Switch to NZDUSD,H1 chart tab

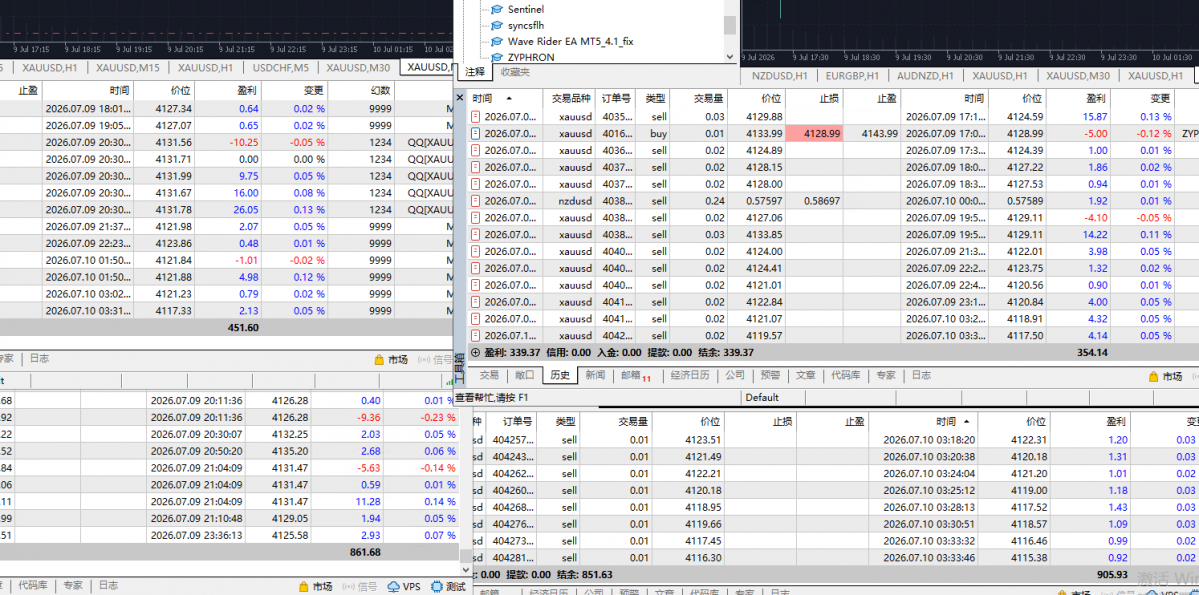coord(779,76)
